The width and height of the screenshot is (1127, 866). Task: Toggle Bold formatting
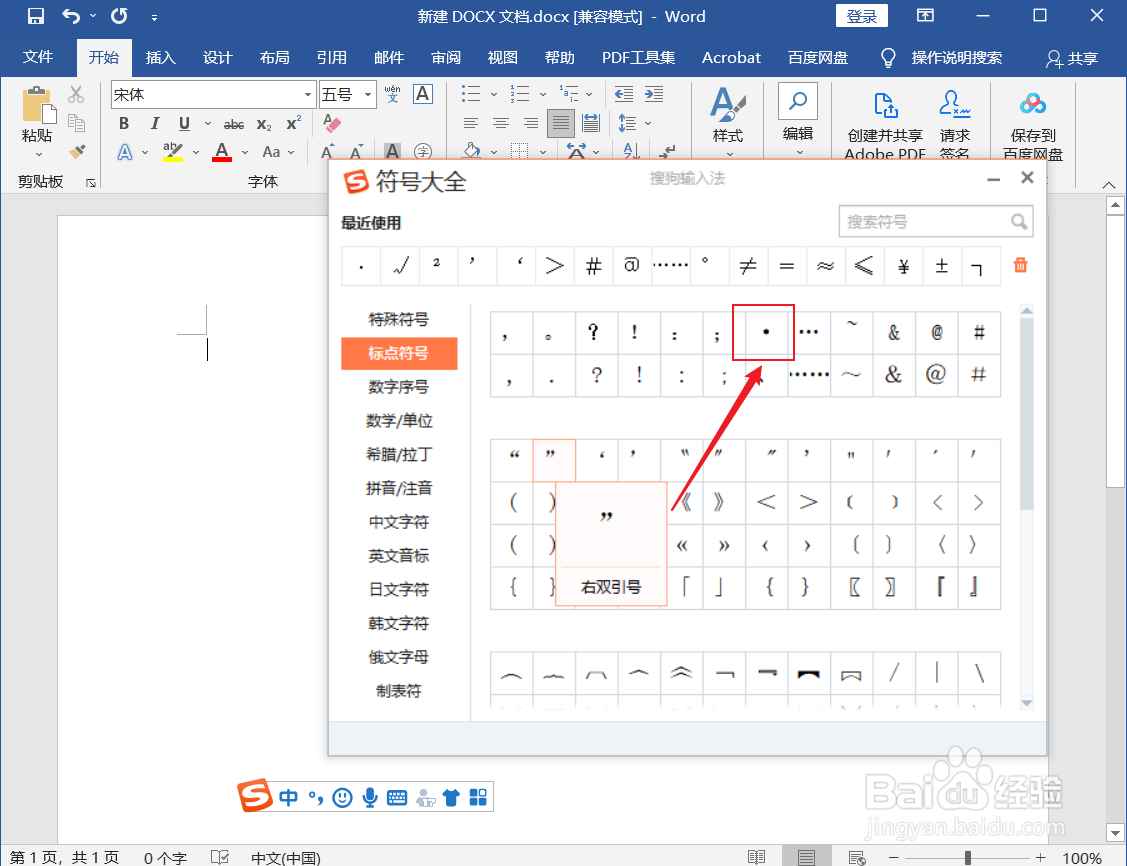click(124, 124)
